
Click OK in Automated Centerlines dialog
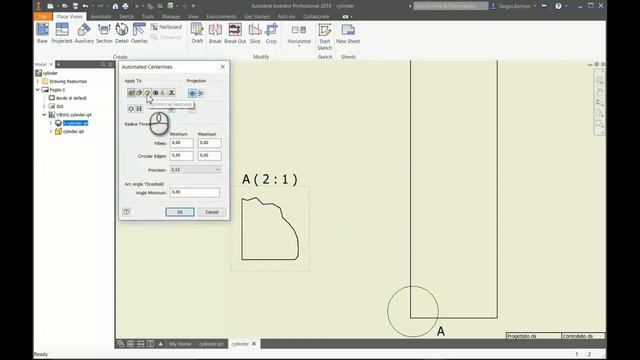tap(180, 212)
